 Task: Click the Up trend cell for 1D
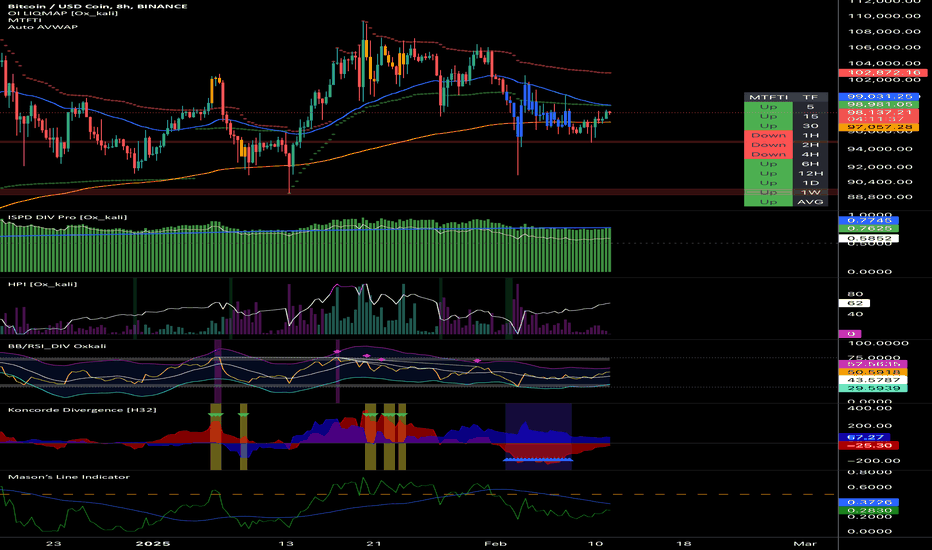tap(768, 183)
